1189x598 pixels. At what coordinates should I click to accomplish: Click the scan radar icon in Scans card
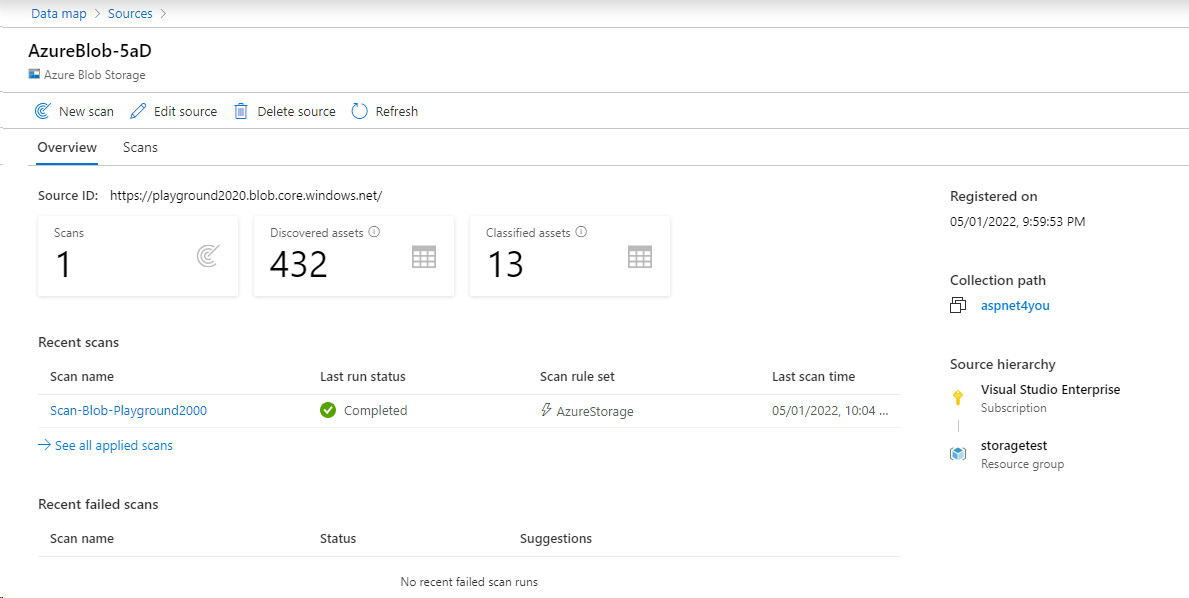click(208, 257)
